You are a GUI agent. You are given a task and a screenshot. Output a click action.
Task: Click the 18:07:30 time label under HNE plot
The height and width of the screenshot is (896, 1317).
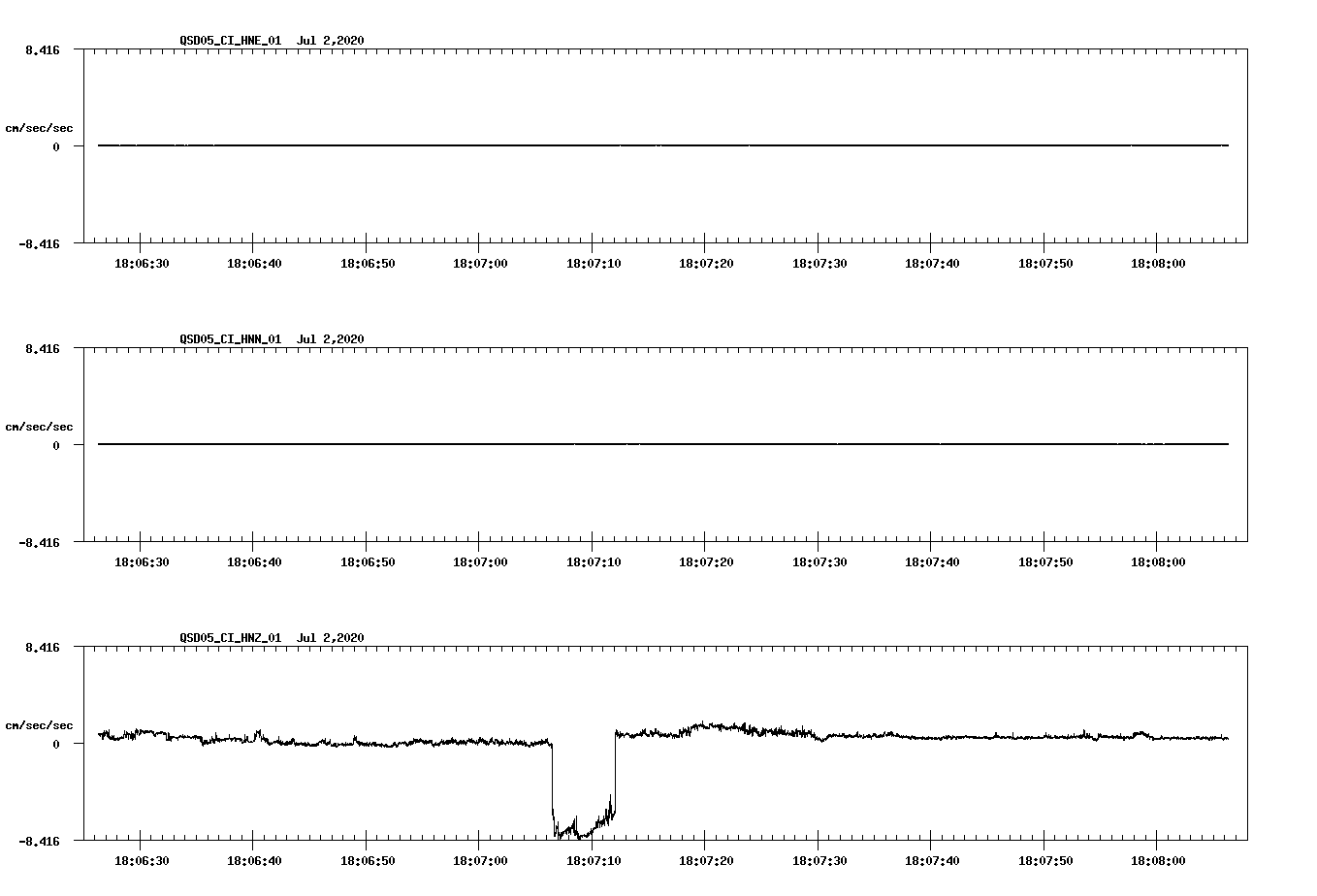(819, 264)
